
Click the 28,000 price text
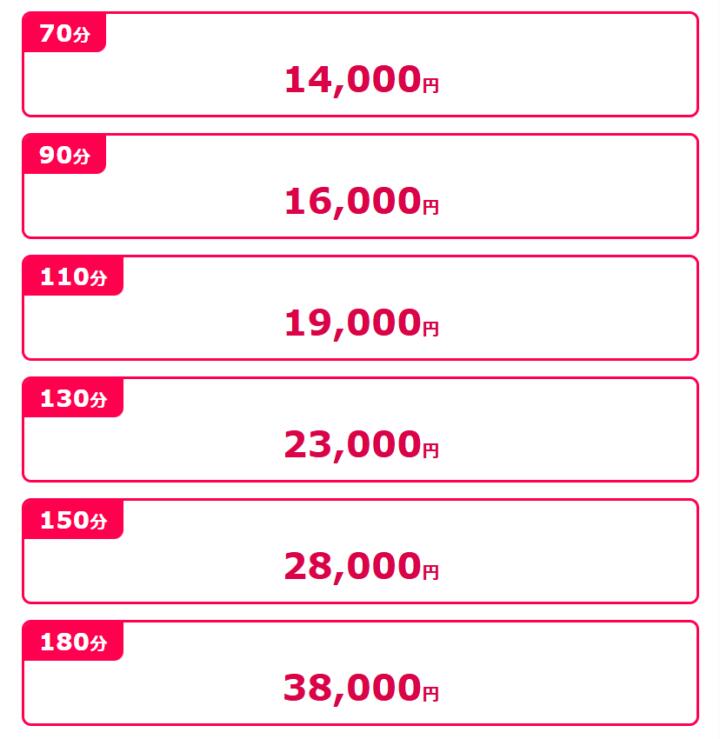click(x=351, y=567)
